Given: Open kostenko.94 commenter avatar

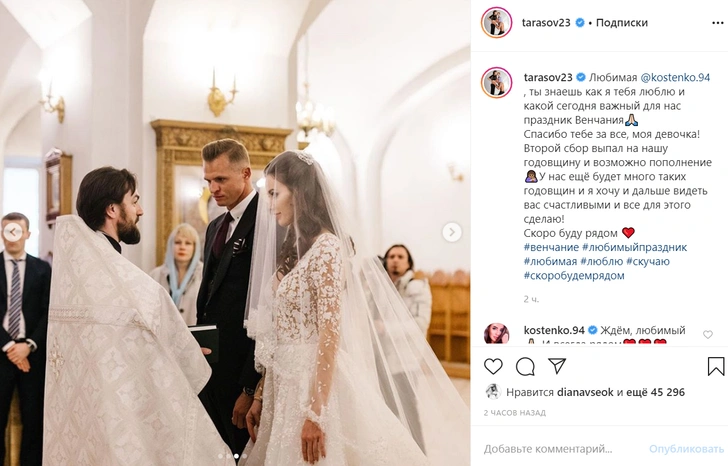Looking at the screenshot, I should [x=496, y=334].
